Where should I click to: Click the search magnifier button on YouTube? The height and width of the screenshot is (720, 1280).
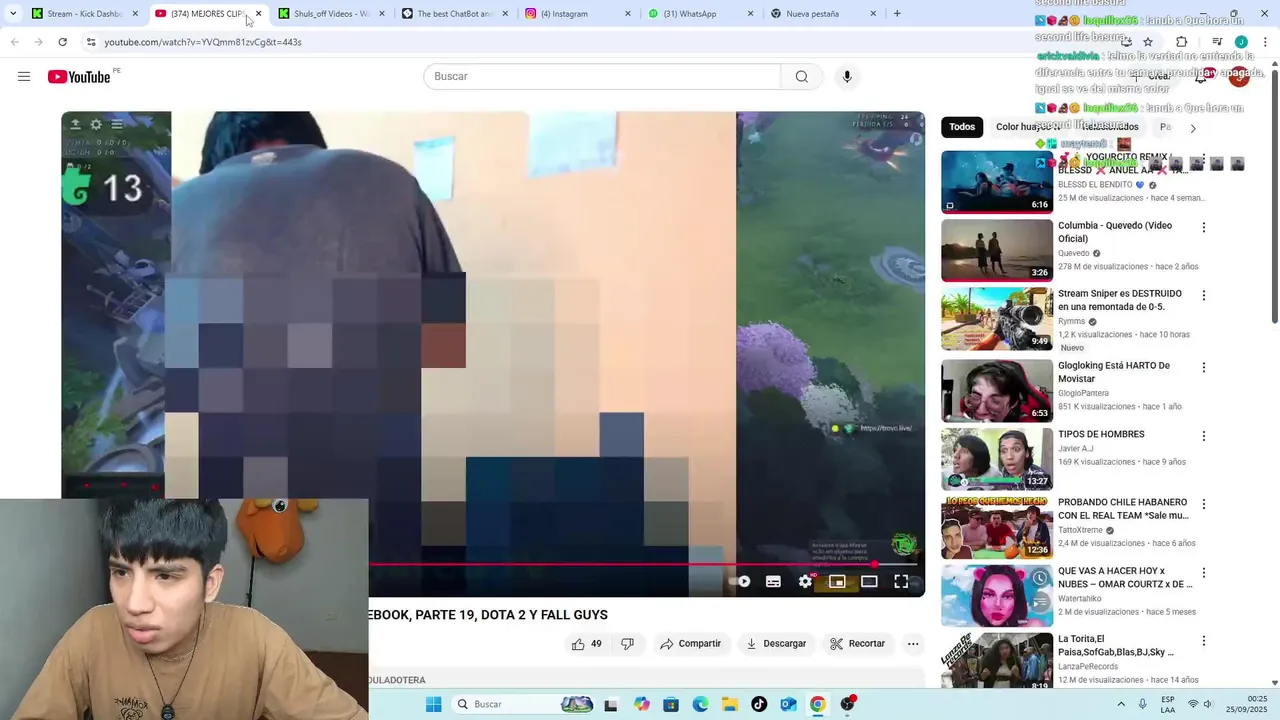(801, 77)
